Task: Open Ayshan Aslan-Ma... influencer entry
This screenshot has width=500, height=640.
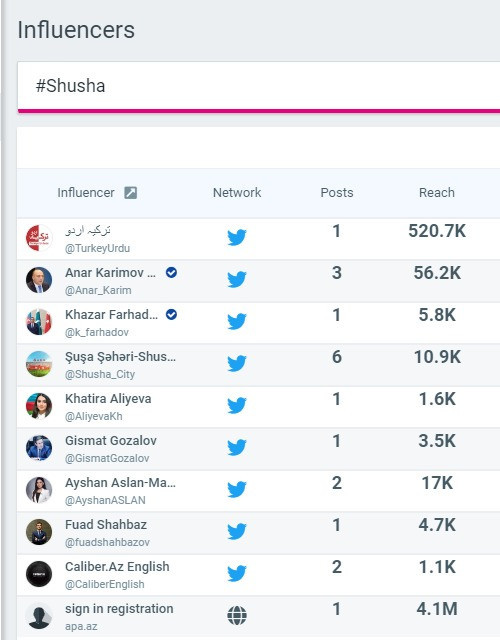Action: pyautogui.click(x=120, y=482)
